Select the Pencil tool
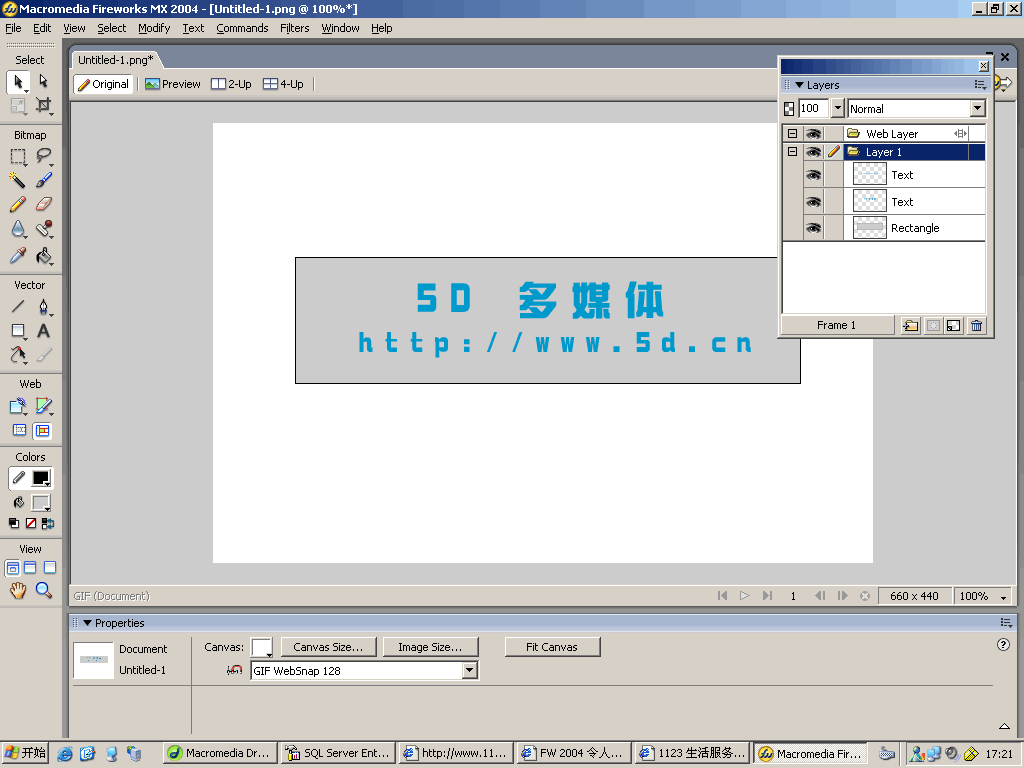Viewport: 1024px width, 768px height. 18,204
